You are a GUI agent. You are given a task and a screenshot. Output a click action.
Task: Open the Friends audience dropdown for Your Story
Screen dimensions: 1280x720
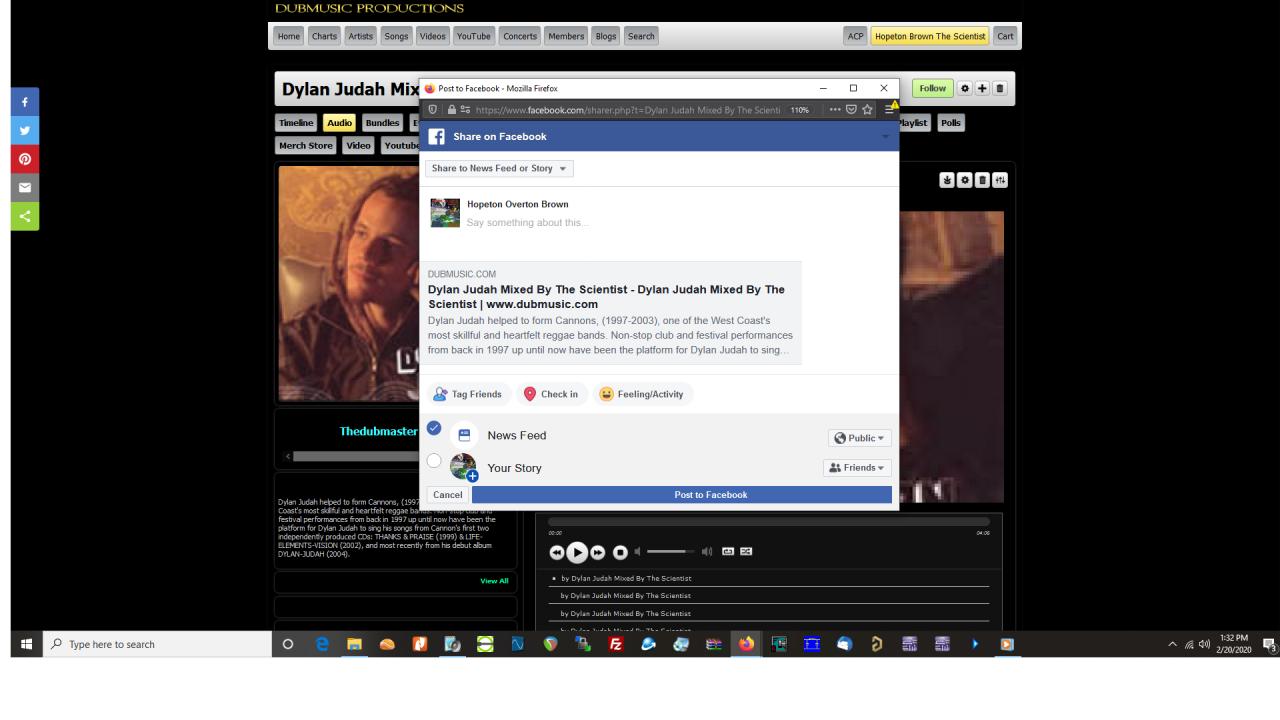(856, 468)
